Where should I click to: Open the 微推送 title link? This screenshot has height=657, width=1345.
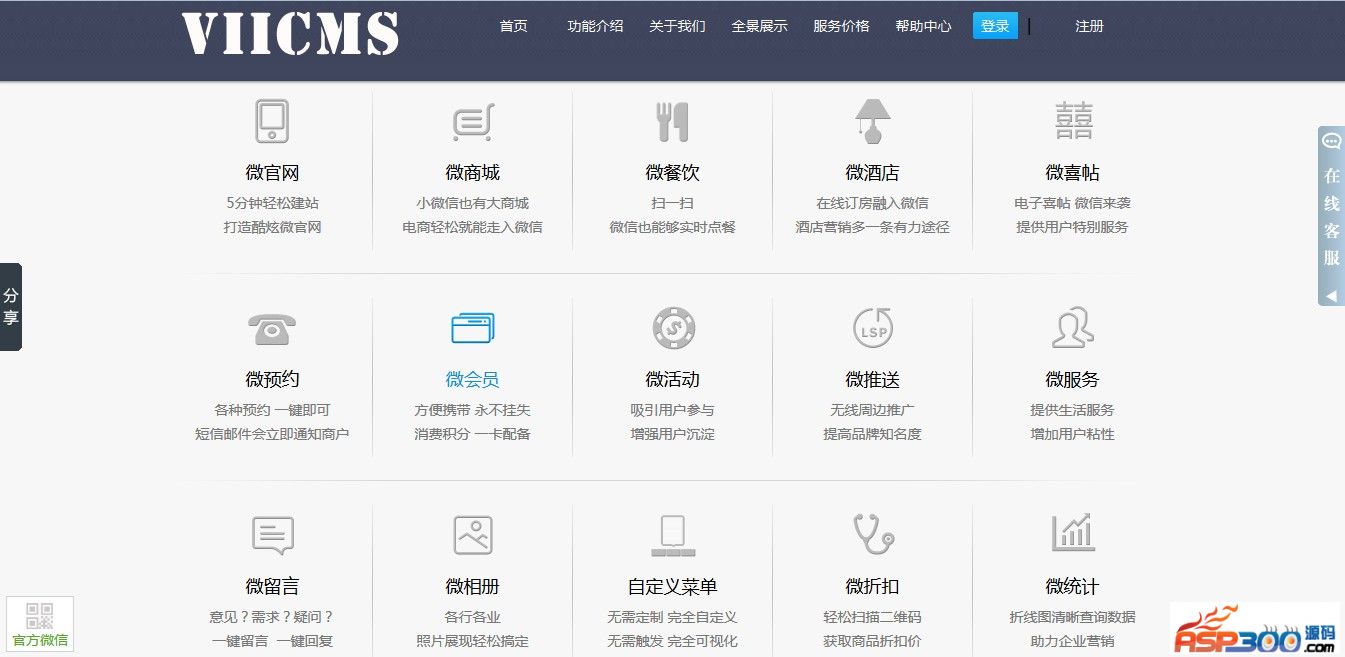point(872,380)
